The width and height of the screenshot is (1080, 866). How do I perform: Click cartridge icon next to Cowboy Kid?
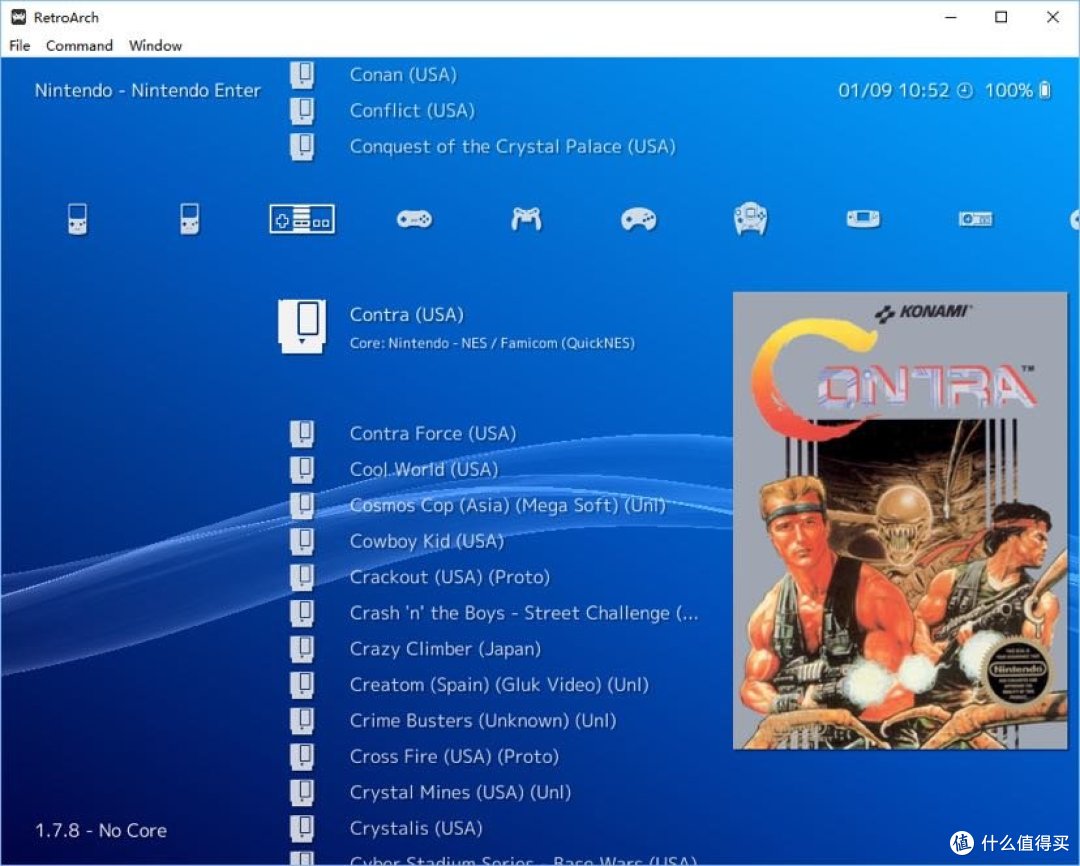pyautogui.click(x=302, y=541)
